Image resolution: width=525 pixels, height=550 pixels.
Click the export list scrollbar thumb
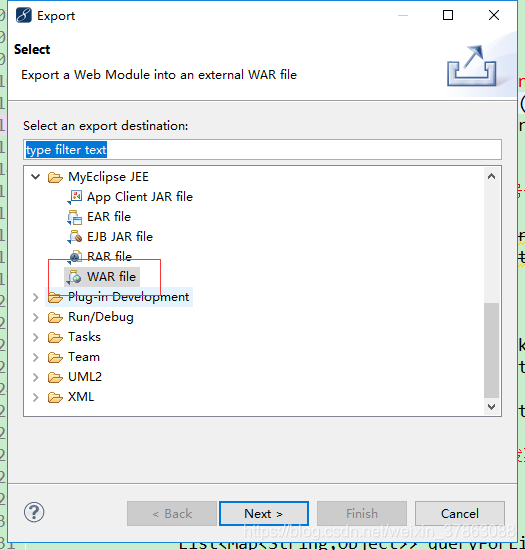coord(491,350)
